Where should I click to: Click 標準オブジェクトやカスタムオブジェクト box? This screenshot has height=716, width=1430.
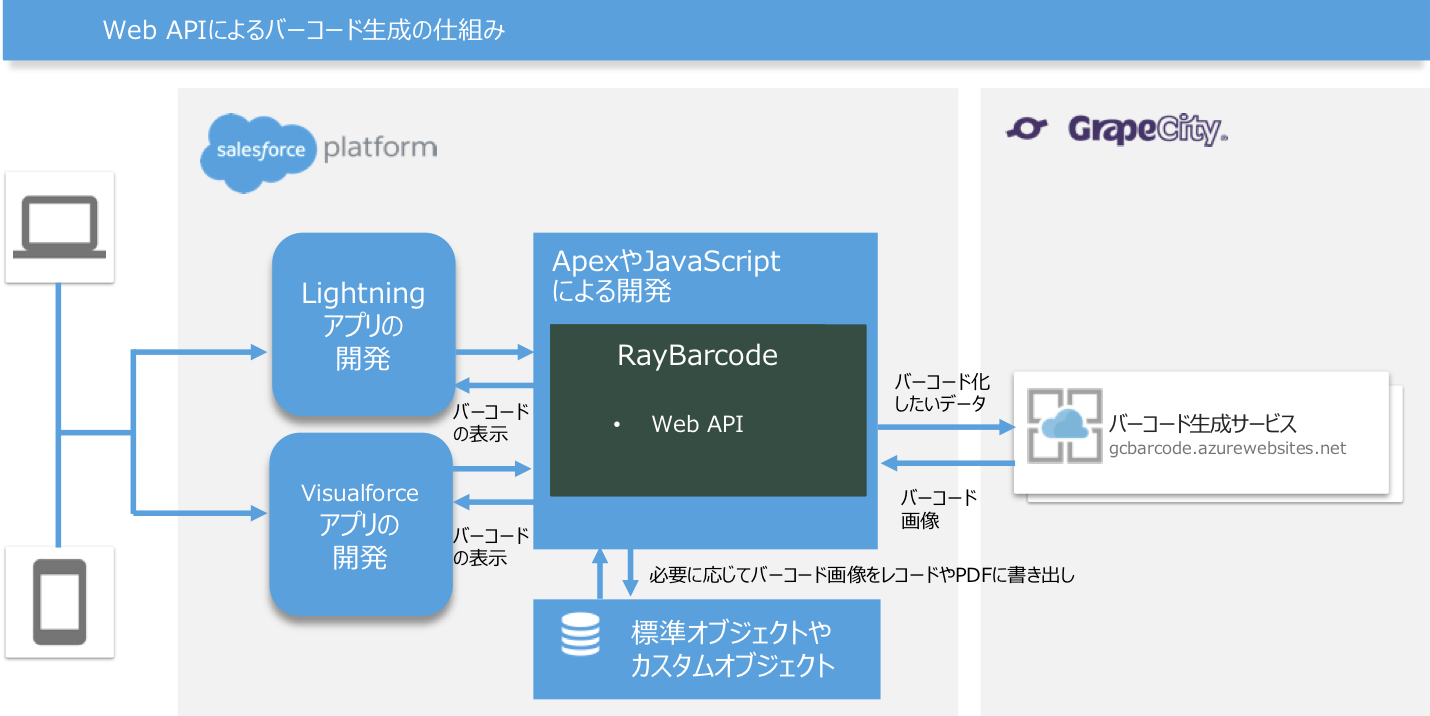point(706,649)
